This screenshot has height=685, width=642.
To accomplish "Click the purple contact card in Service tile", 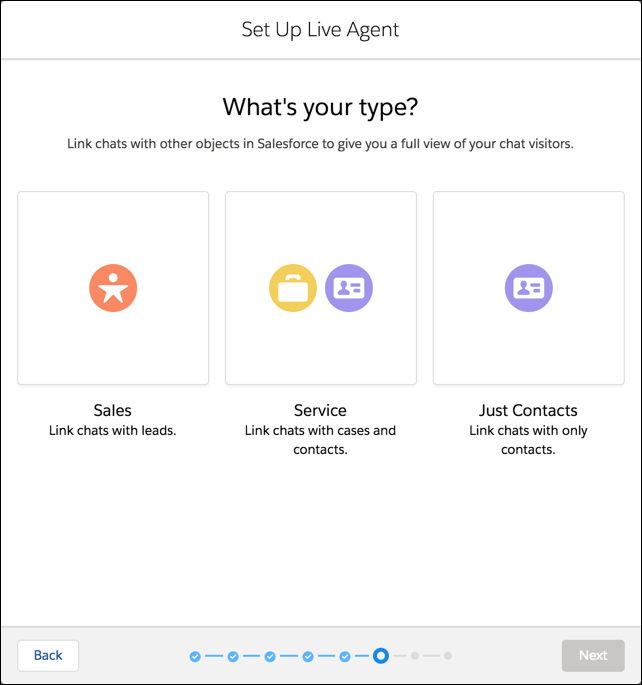I will pos(349,288).
